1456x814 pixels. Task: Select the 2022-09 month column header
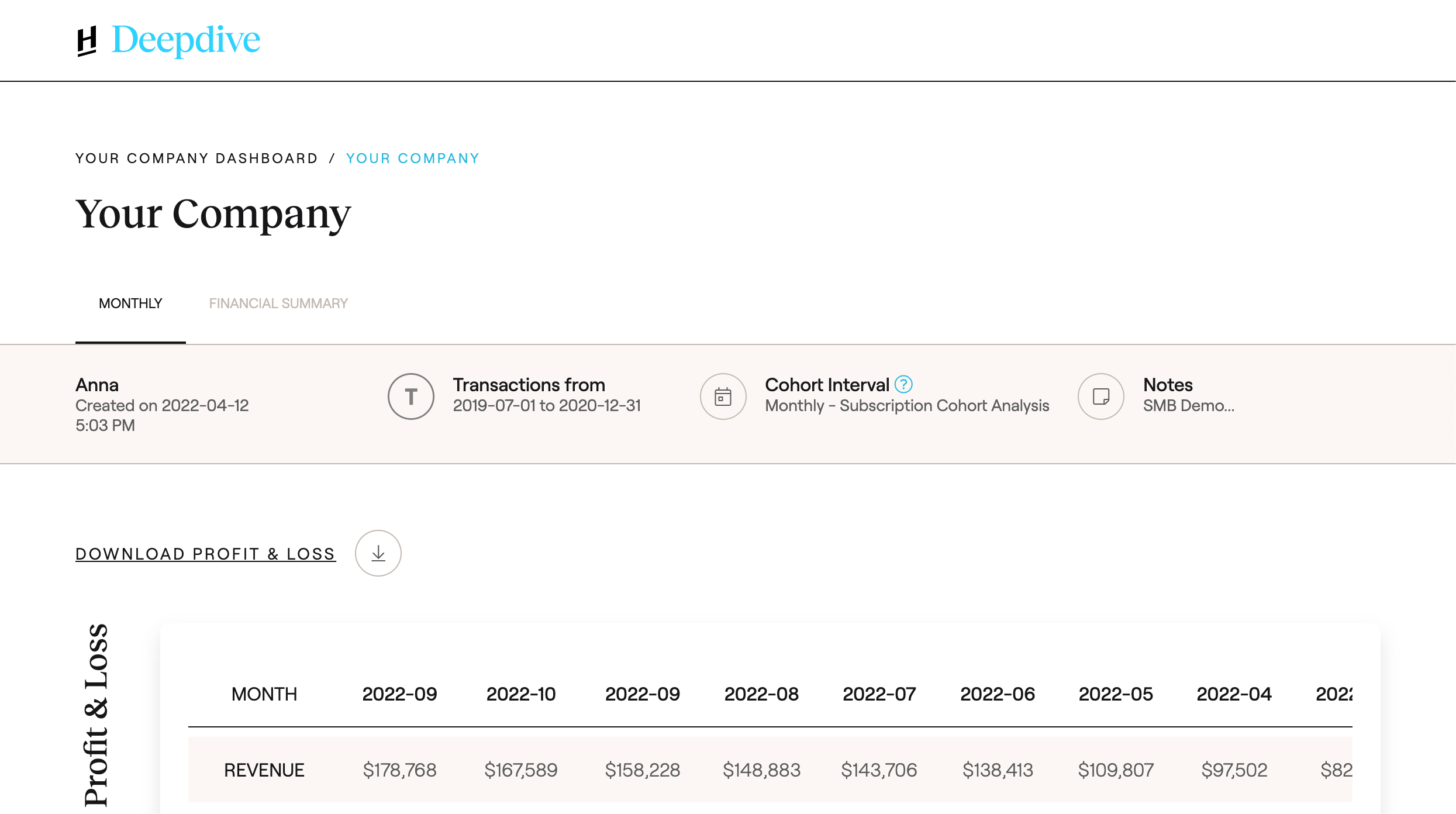point(399,694)
